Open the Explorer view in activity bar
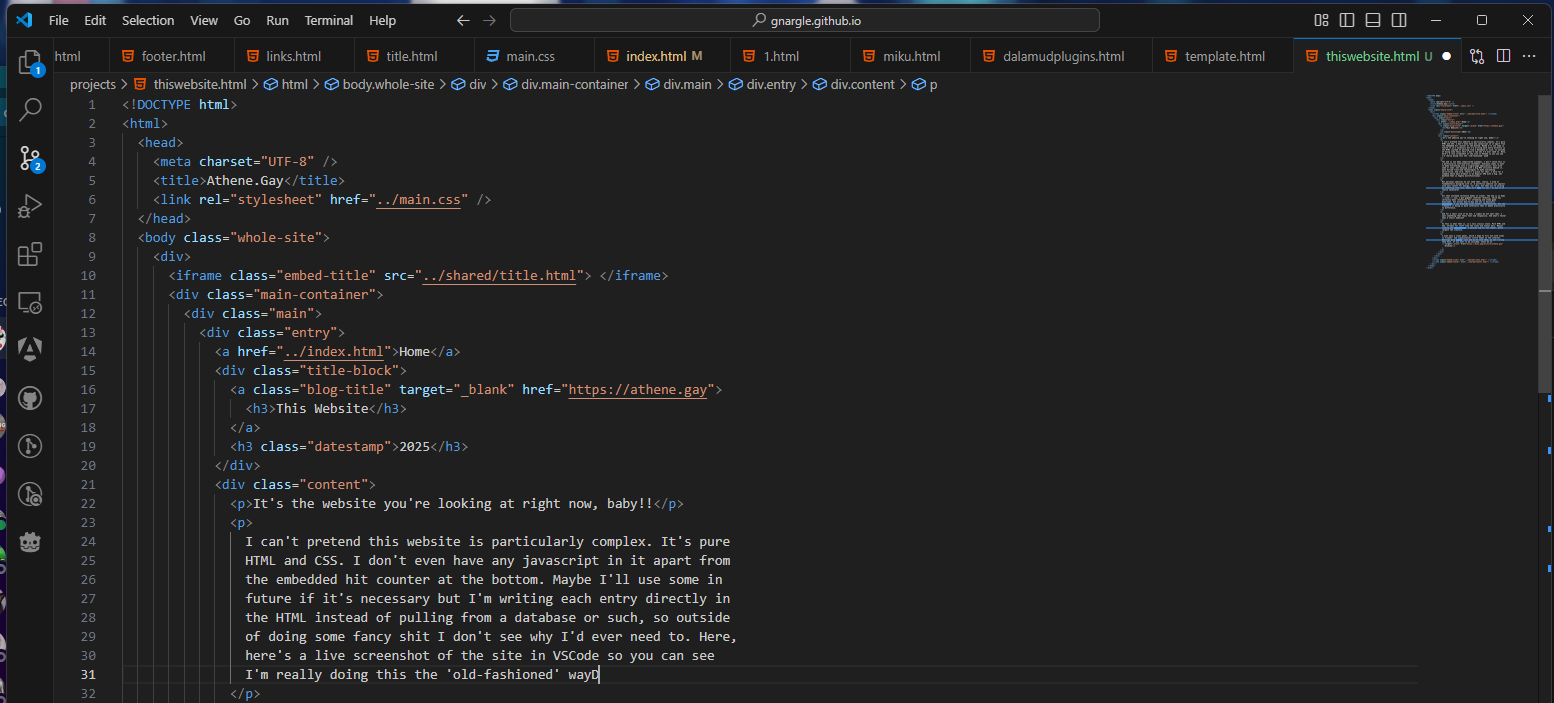 (x=30, y=62)
